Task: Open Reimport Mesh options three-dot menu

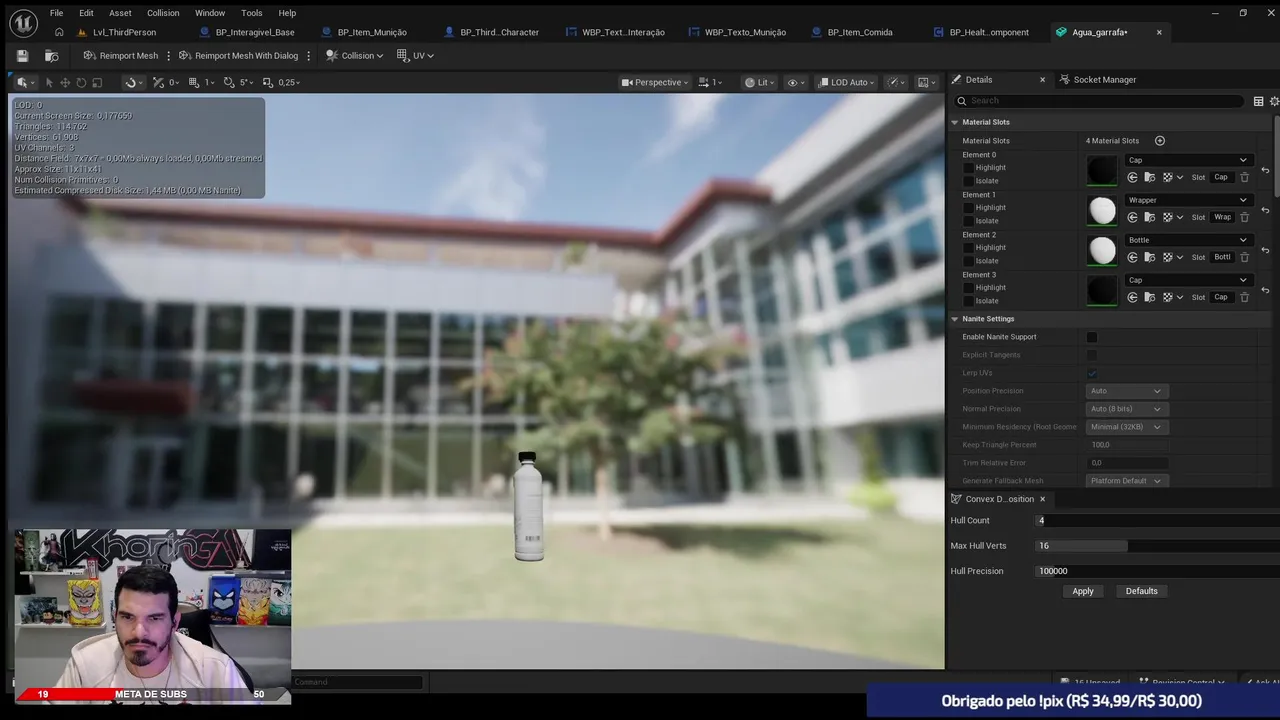Action: pyautogui.click(x=168, y=56)
